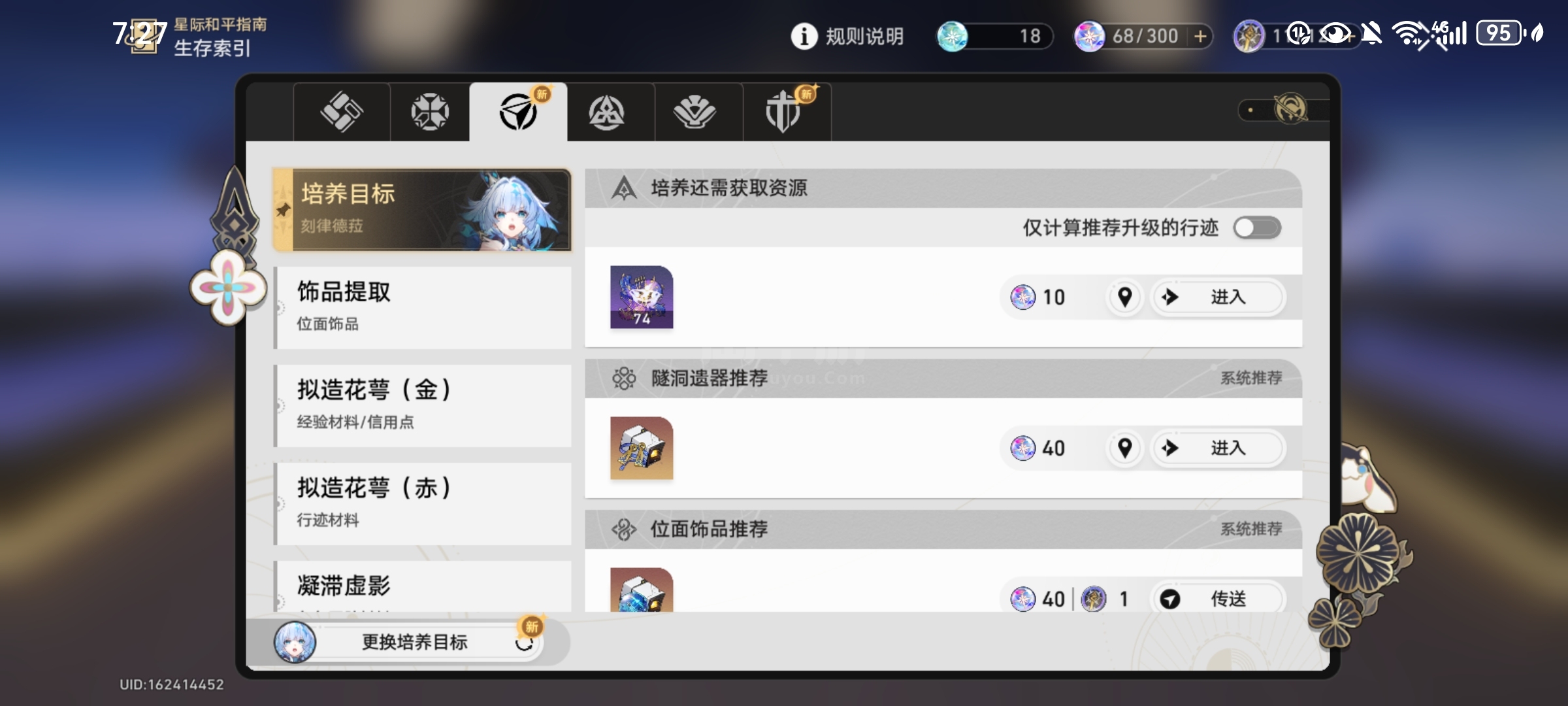Click 进入 button for 隧洞遗器推荐

(1217, 448)
